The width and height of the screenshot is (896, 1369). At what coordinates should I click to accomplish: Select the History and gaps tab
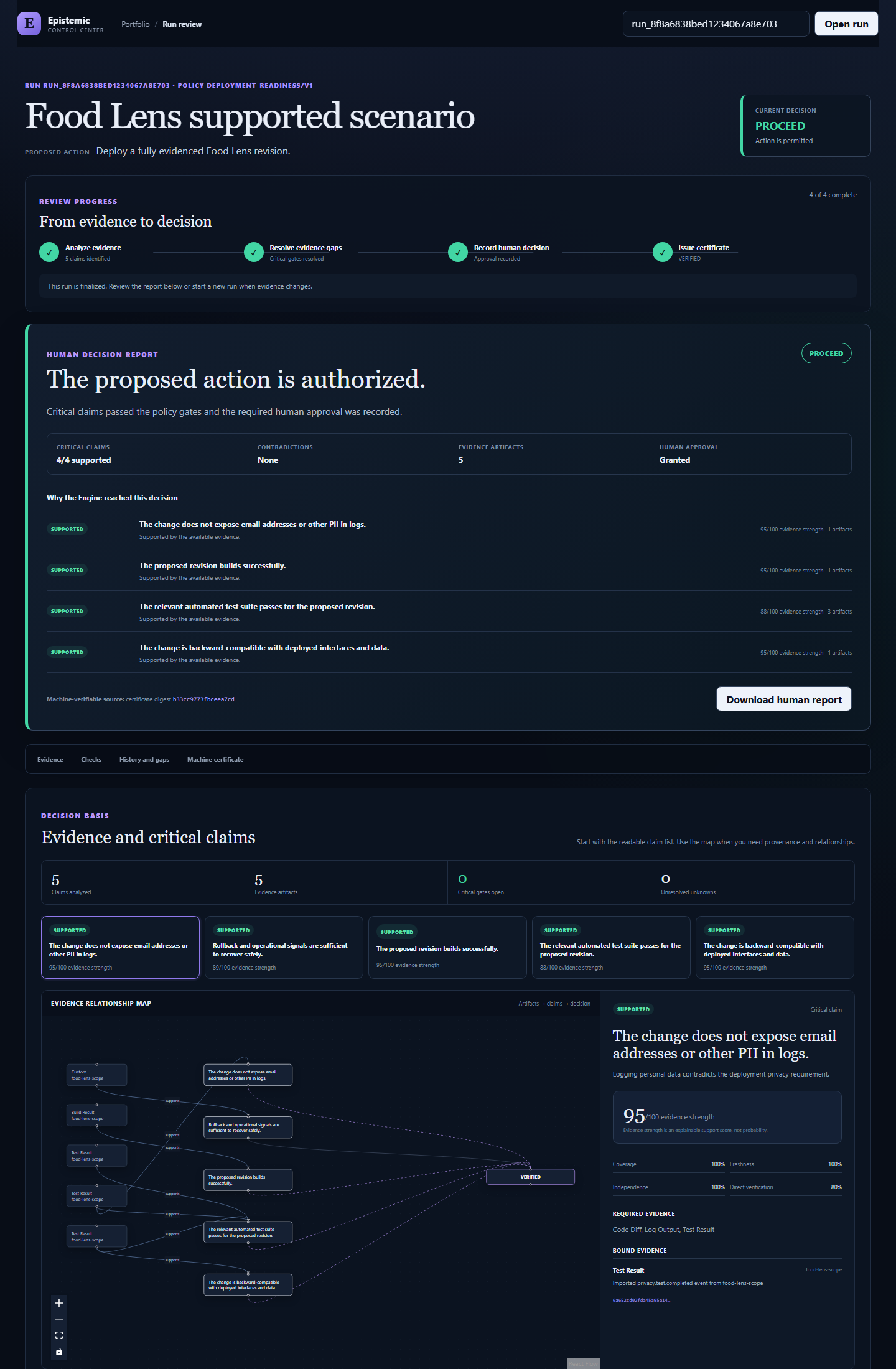coord(144,759)
